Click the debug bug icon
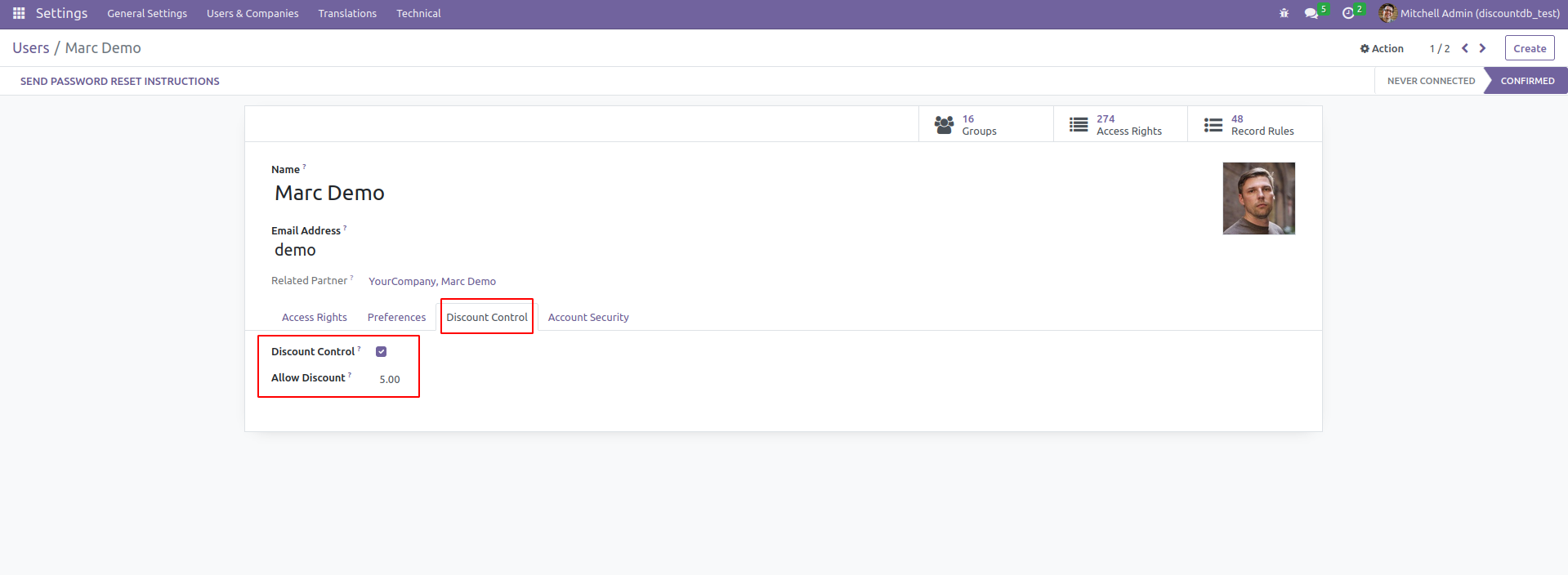1568x575 pixels. [x=1284, y=13]
